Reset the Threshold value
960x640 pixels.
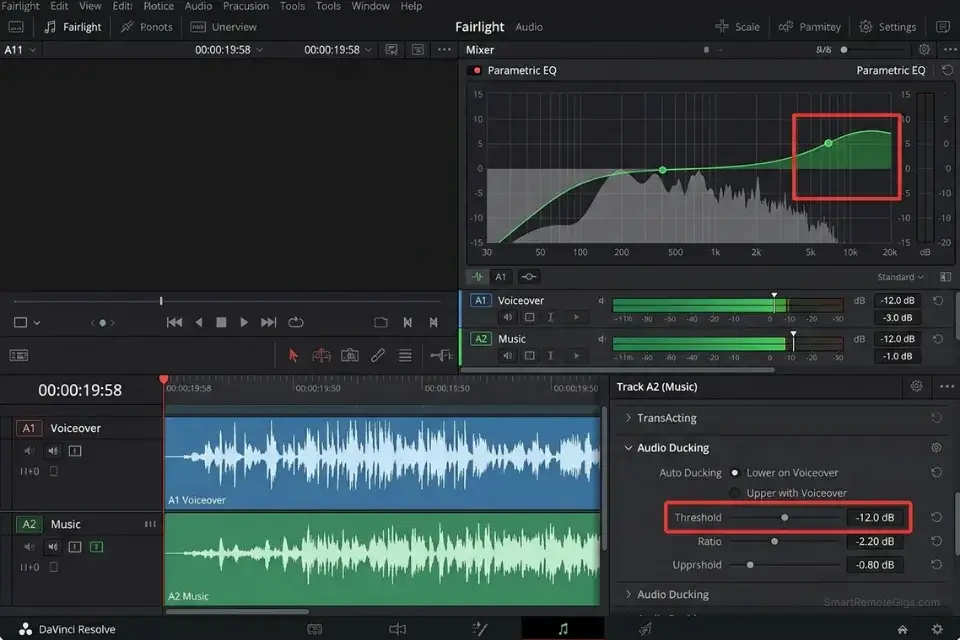(936, 518)
